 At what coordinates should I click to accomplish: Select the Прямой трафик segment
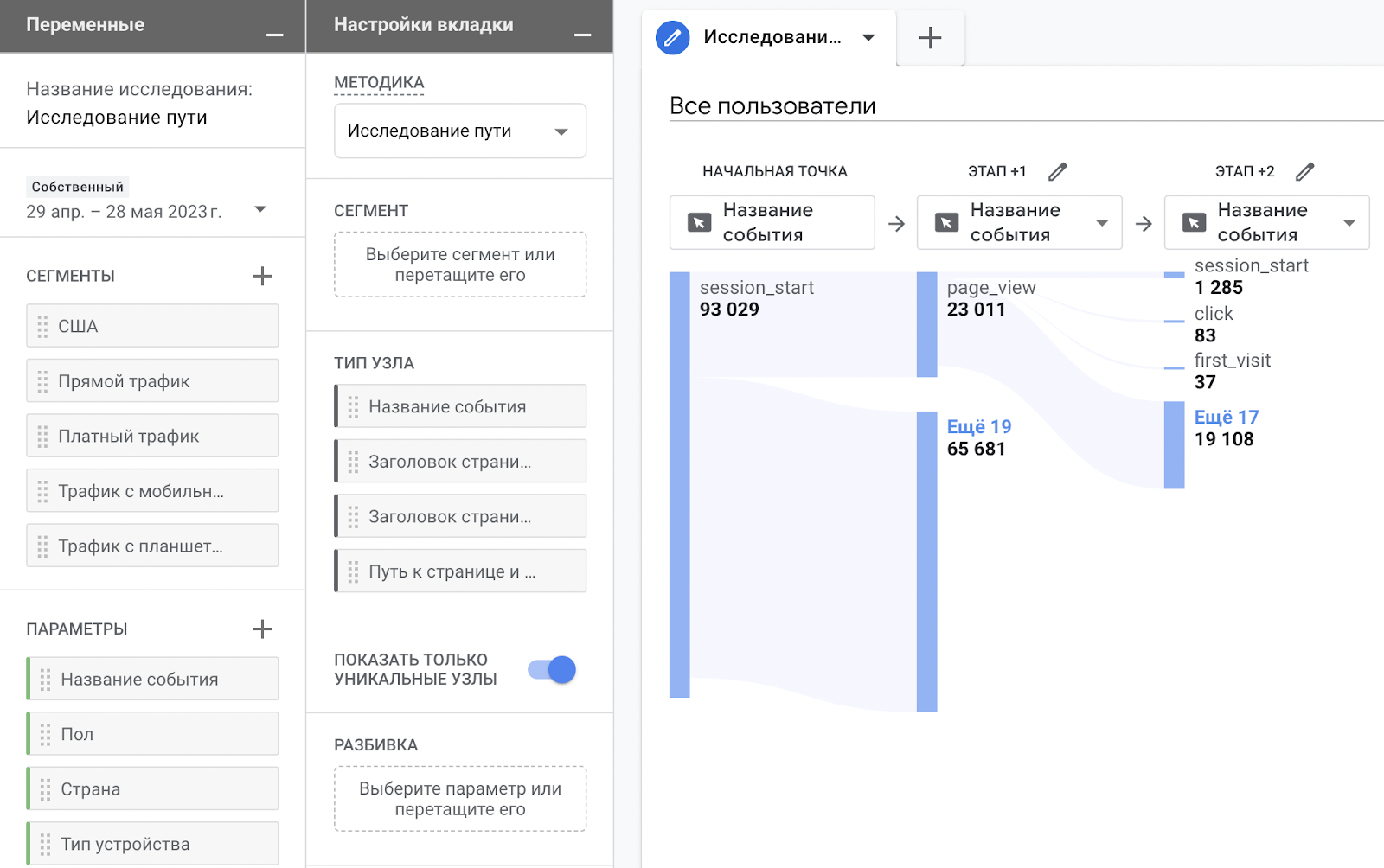pyautogui.click(x=151, y=380)
